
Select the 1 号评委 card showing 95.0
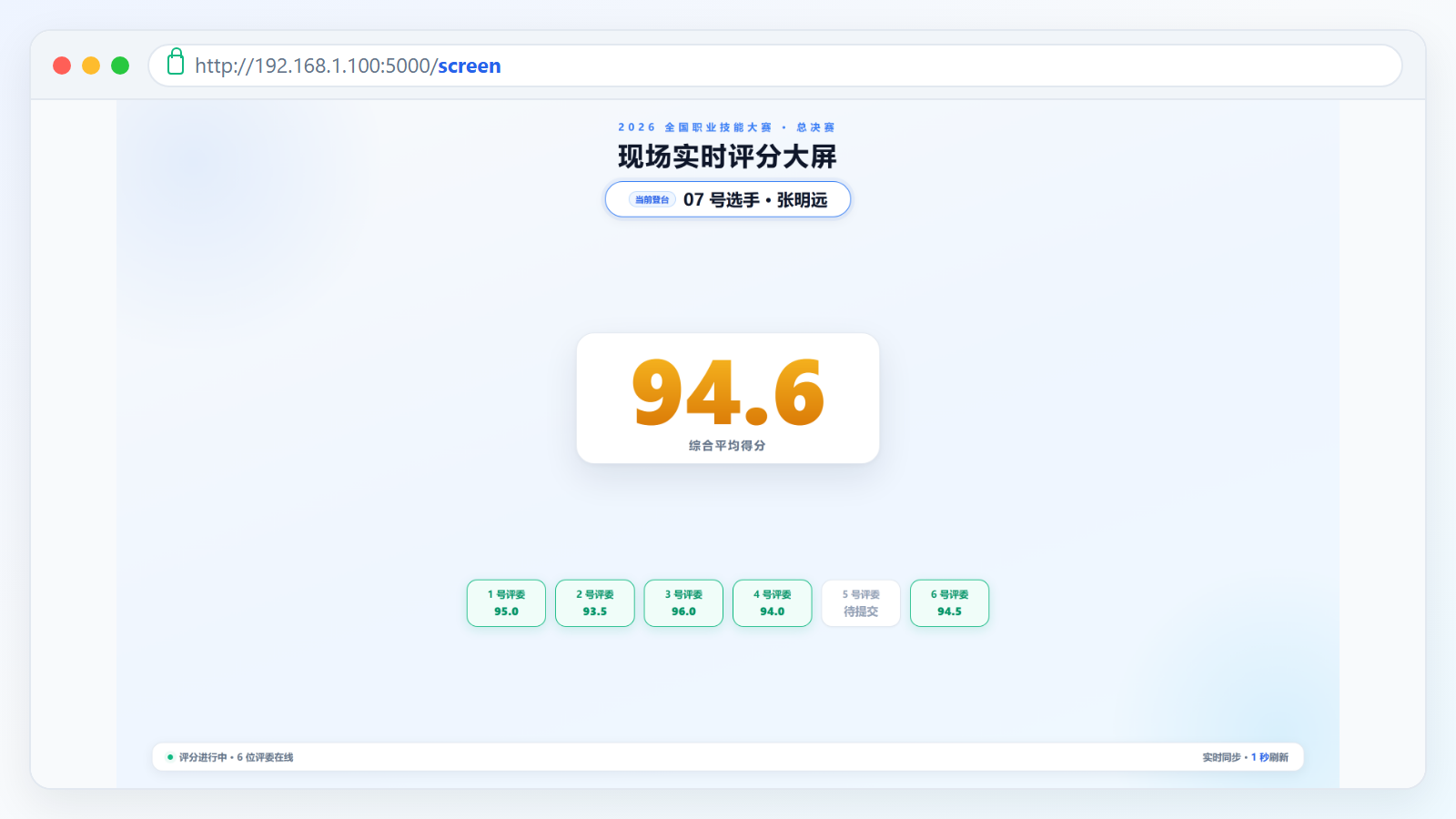(506, 603)
